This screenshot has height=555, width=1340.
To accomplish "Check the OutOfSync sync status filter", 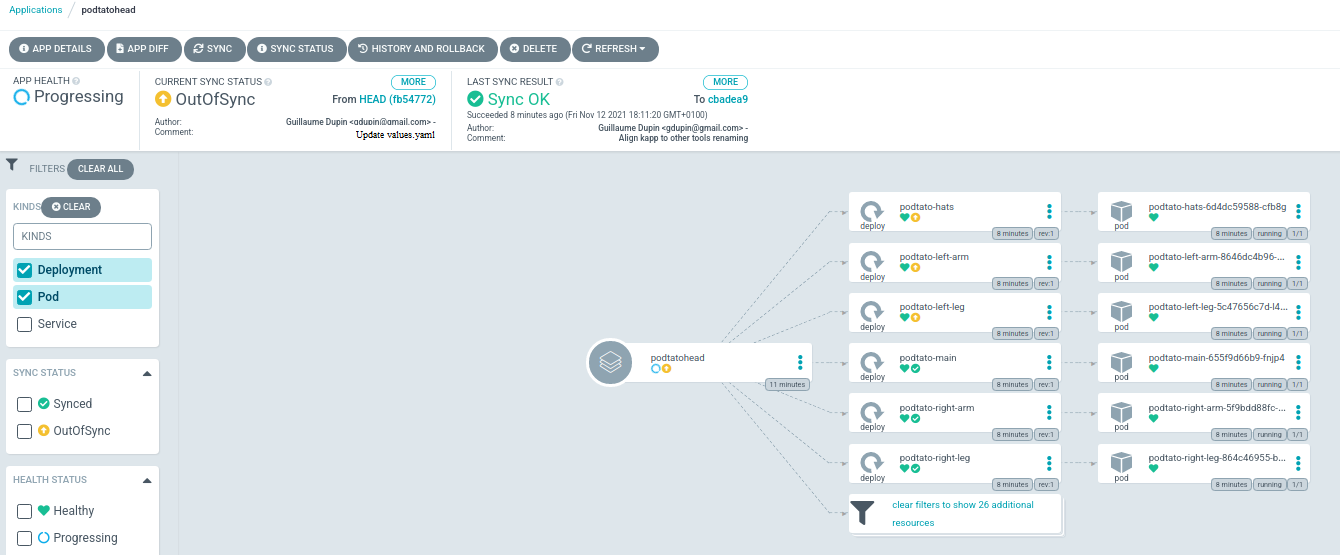I will [25, 431].
